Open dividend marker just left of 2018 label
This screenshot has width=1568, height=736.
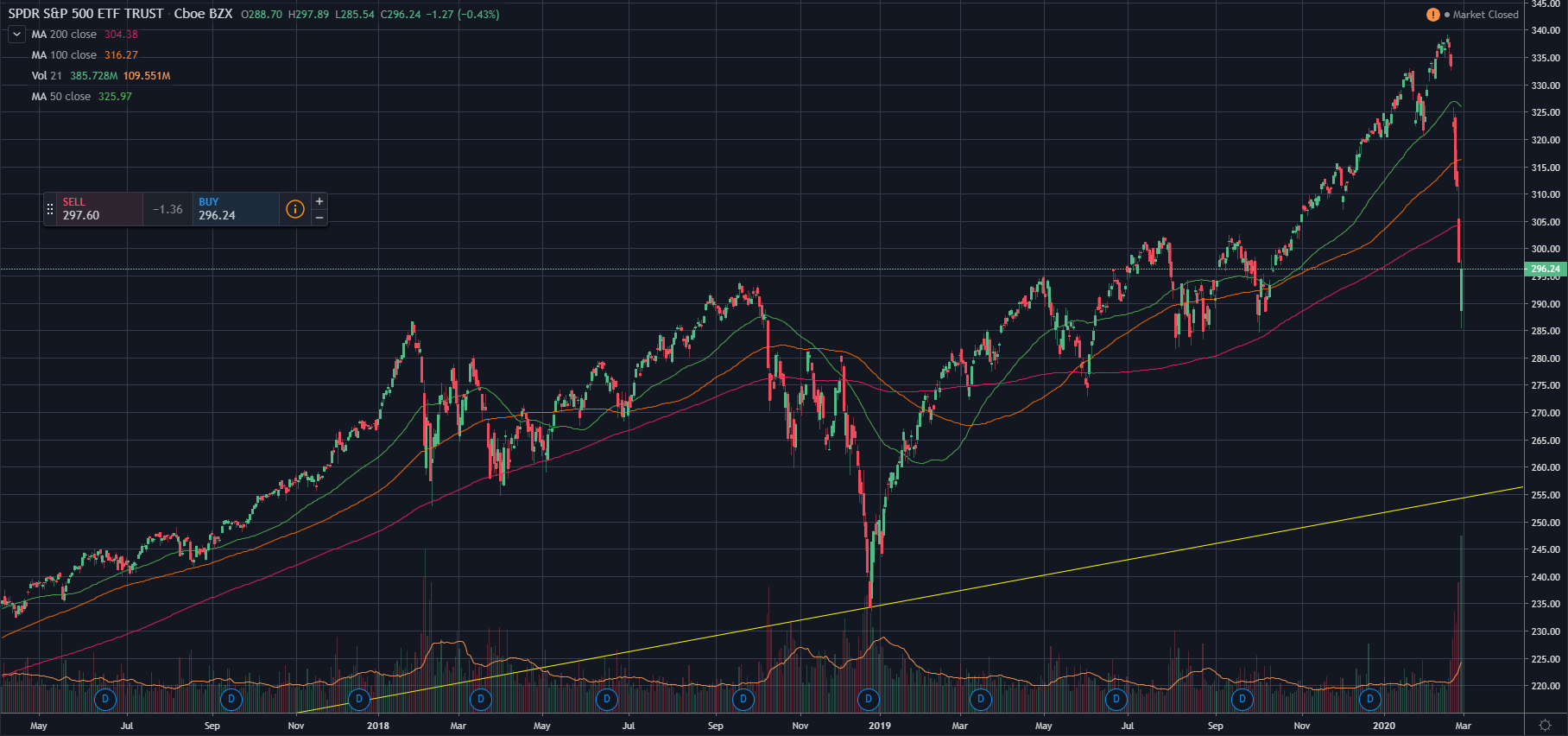click(359, 699)
